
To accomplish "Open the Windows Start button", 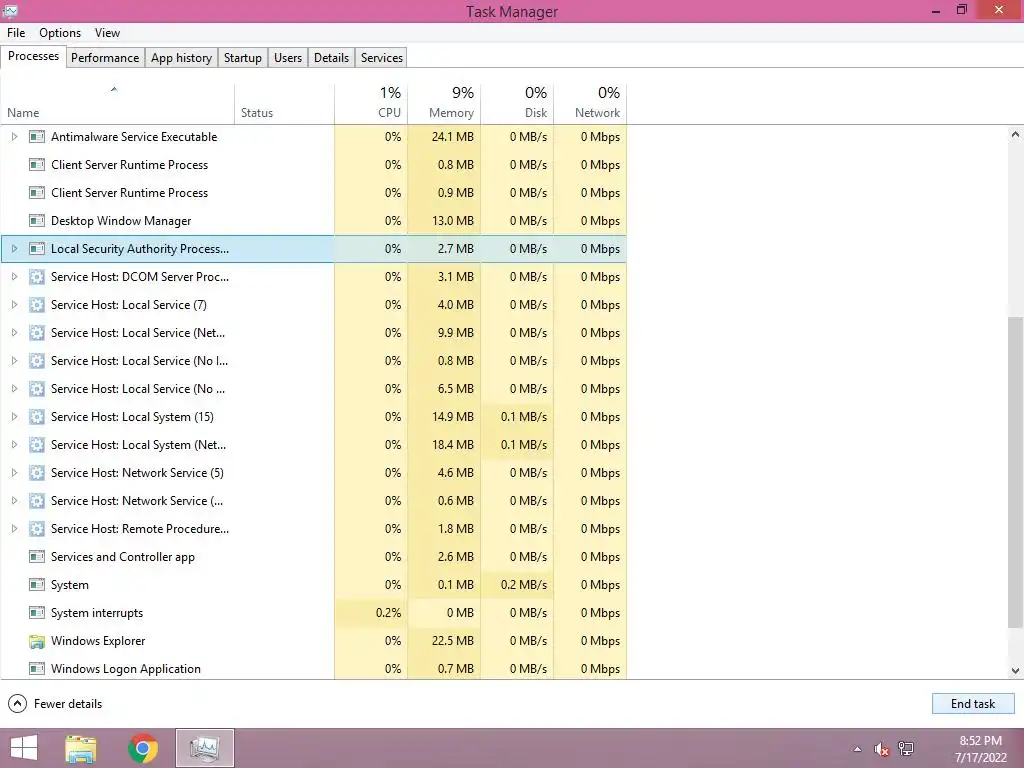I will click(24, 748).
